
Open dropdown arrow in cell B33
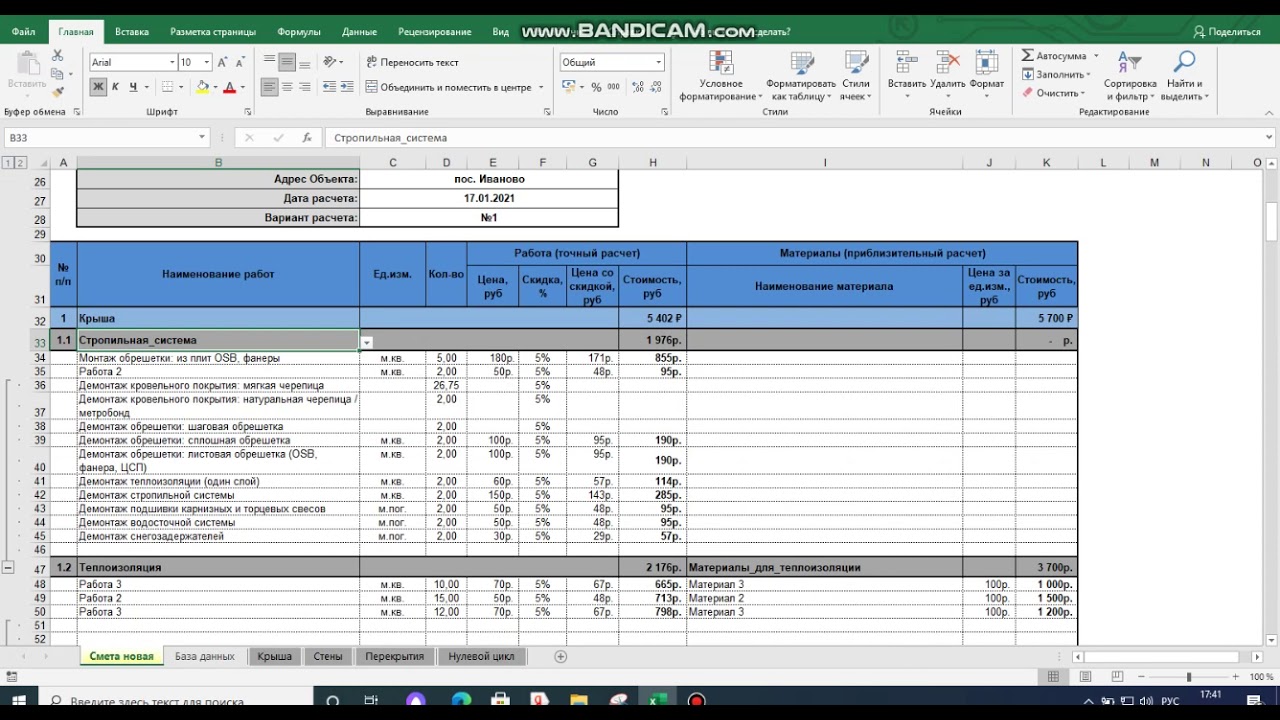point(367,342)
